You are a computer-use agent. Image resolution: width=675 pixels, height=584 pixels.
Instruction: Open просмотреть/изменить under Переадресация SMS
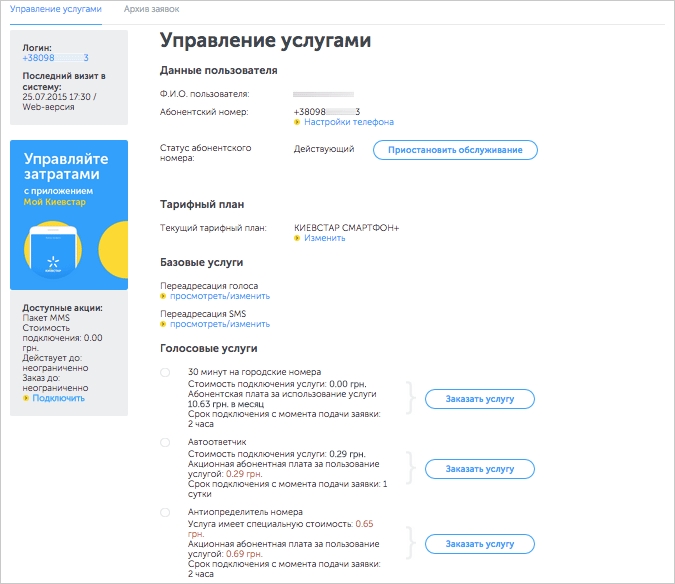click(x=220, y=324)
